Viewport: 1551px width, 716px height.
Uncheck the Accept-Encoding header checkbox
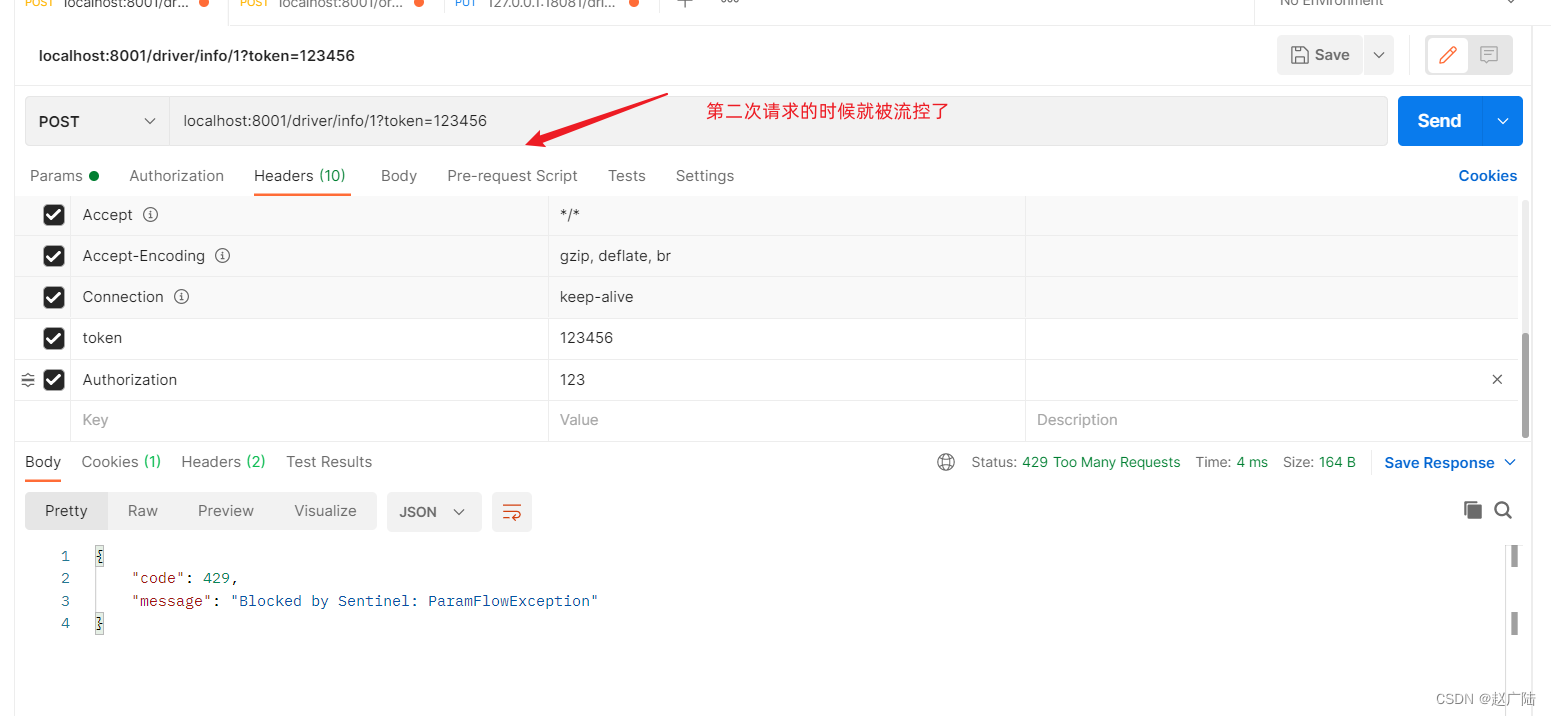coord(54,256)
